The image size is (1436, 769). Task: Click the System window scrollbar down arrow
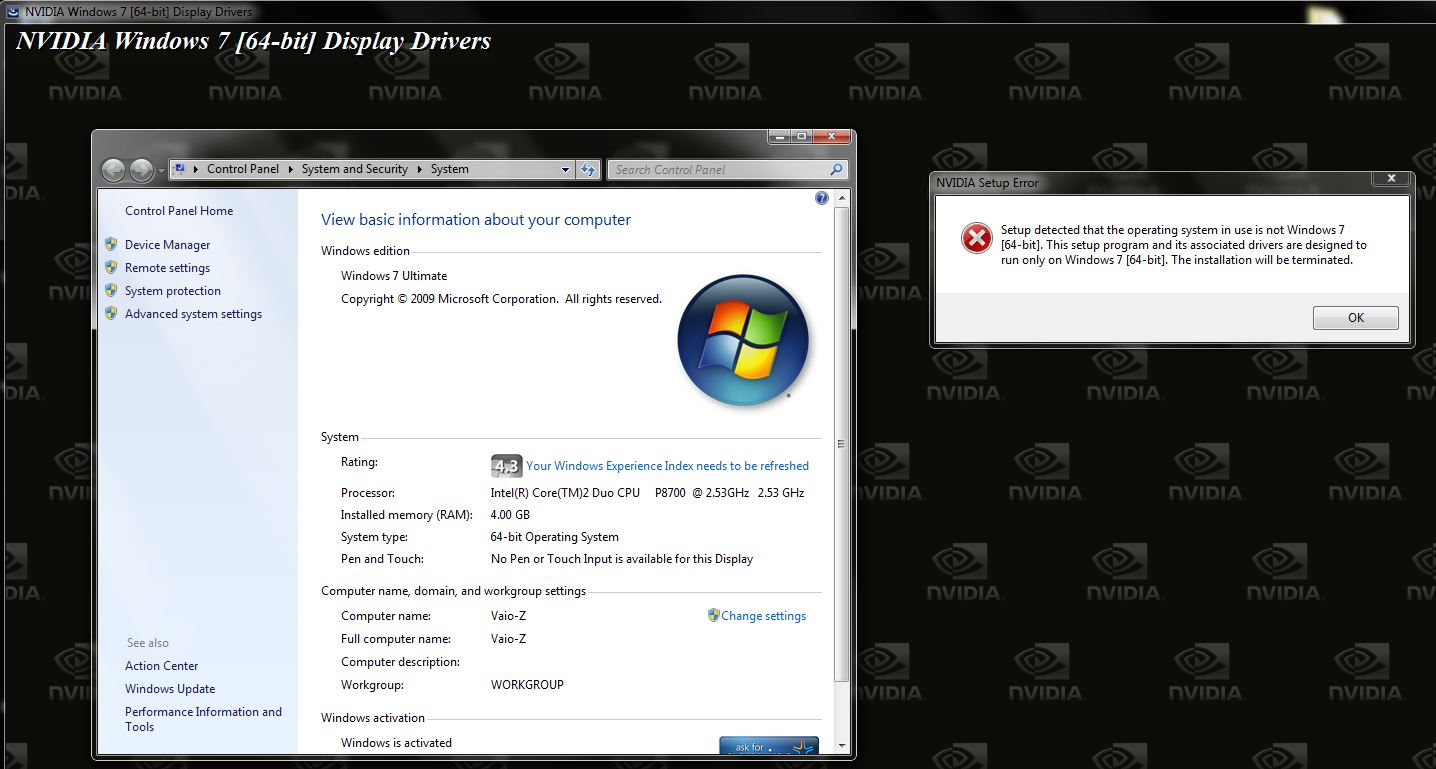pos(841,746)
